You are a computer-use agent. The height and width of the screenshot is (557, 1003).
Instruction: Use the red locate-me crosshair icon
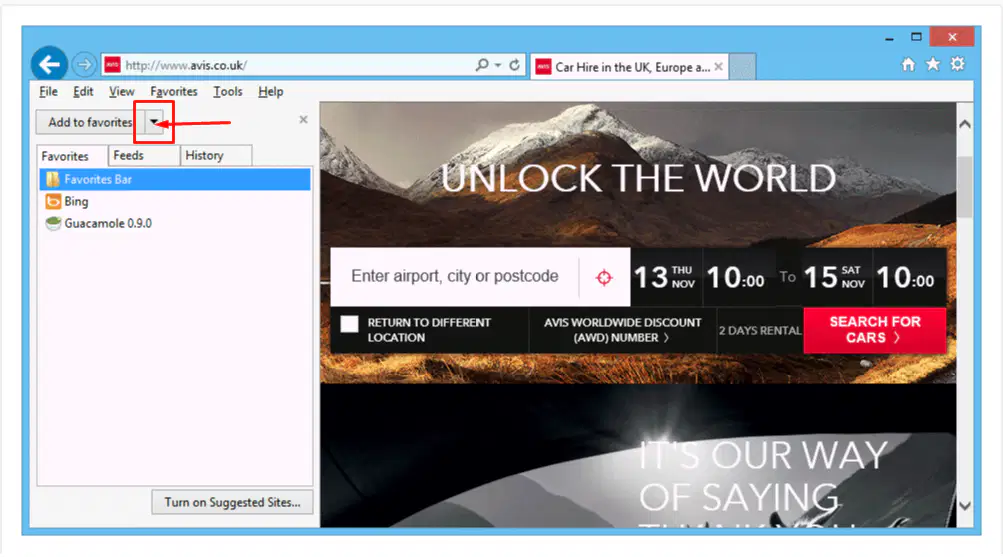point(604,278)
